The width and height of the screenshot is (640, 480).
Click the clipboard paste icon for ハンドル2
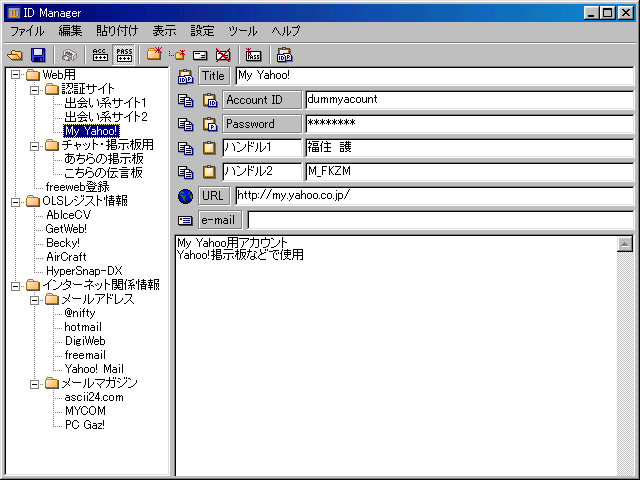click(209, 172)
